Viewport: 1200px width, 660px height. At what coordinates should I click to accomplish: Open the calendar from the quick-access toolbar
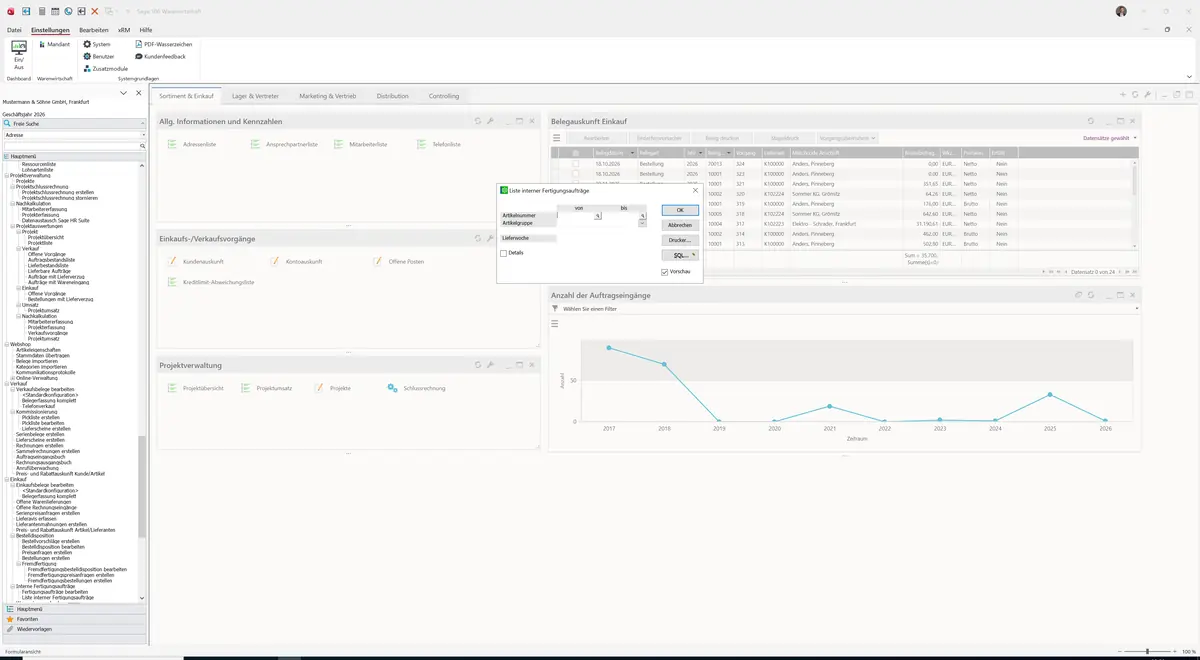55,11
